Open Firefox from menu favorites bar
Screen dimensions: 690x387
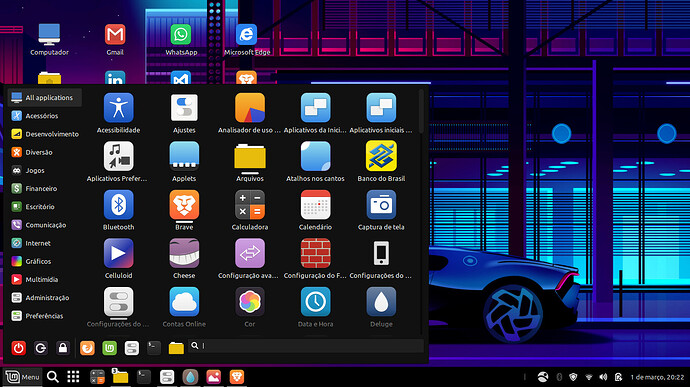(87, 348)
